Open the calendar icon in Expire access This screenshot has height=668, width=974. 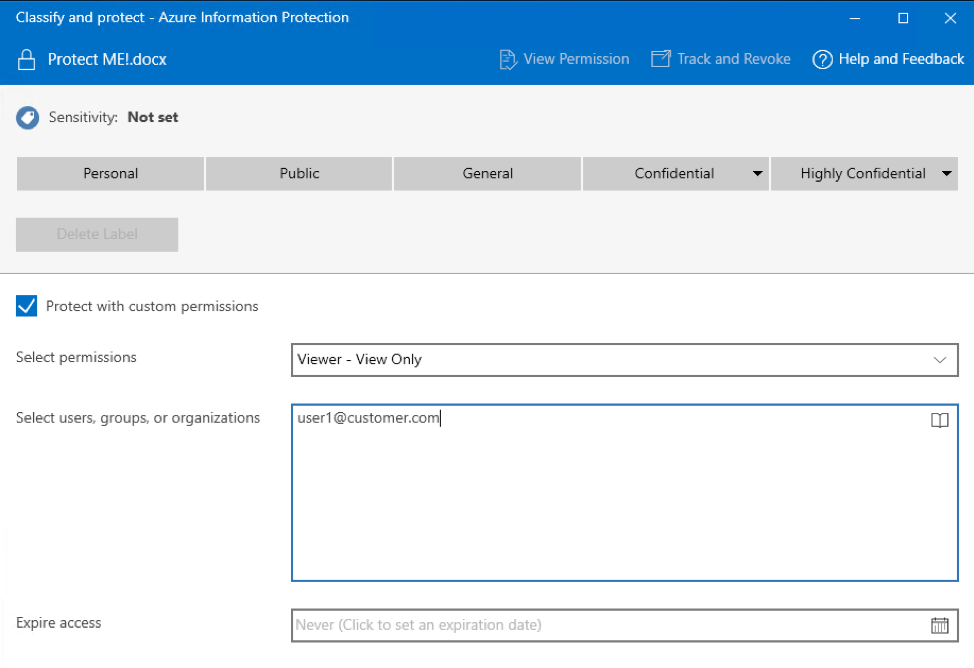[939, 625]
